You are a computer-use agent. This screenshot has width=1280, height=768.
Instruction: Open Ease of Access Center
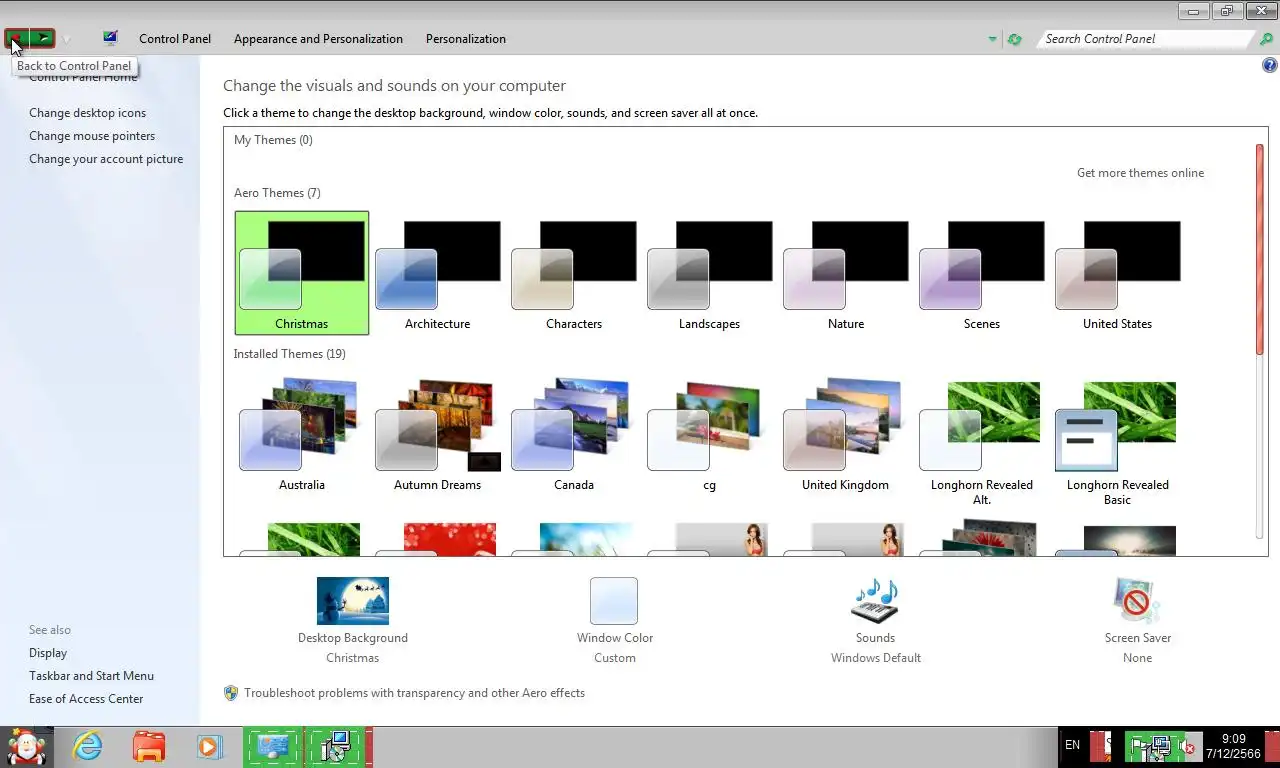point(86,699)
